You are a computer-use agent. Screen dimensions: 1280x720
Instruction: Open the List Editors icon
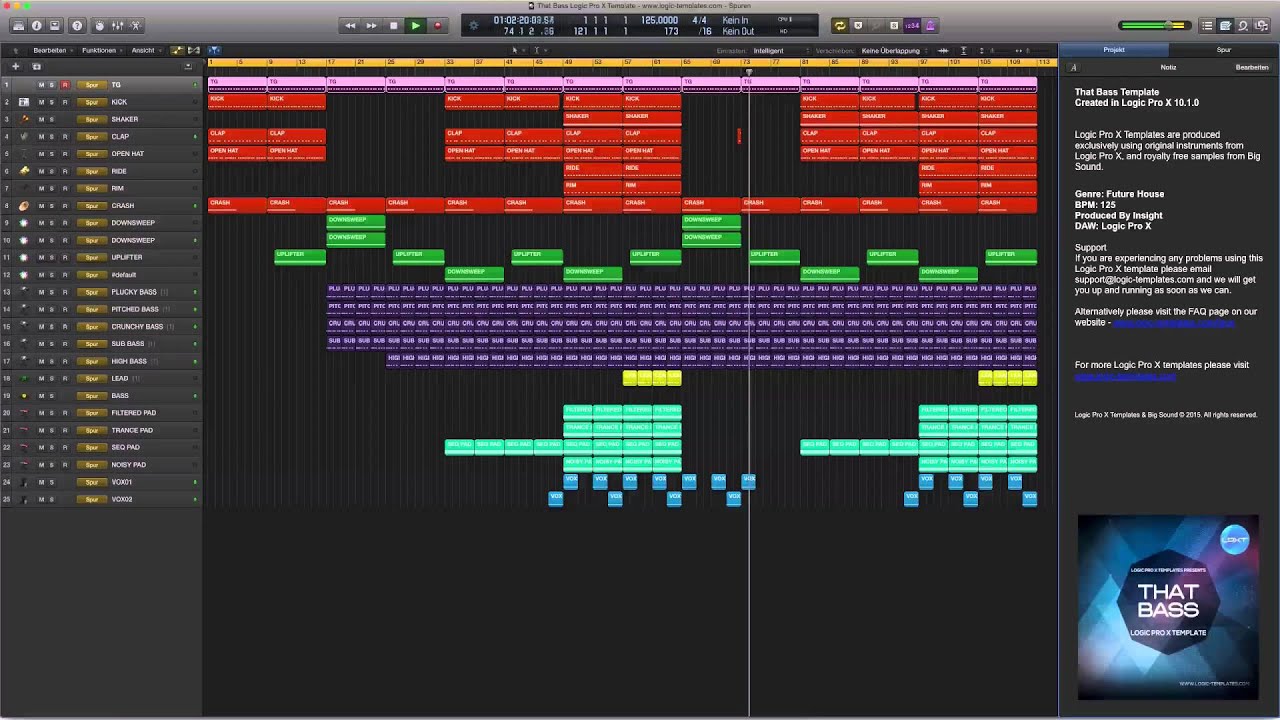pos(1207,25)
